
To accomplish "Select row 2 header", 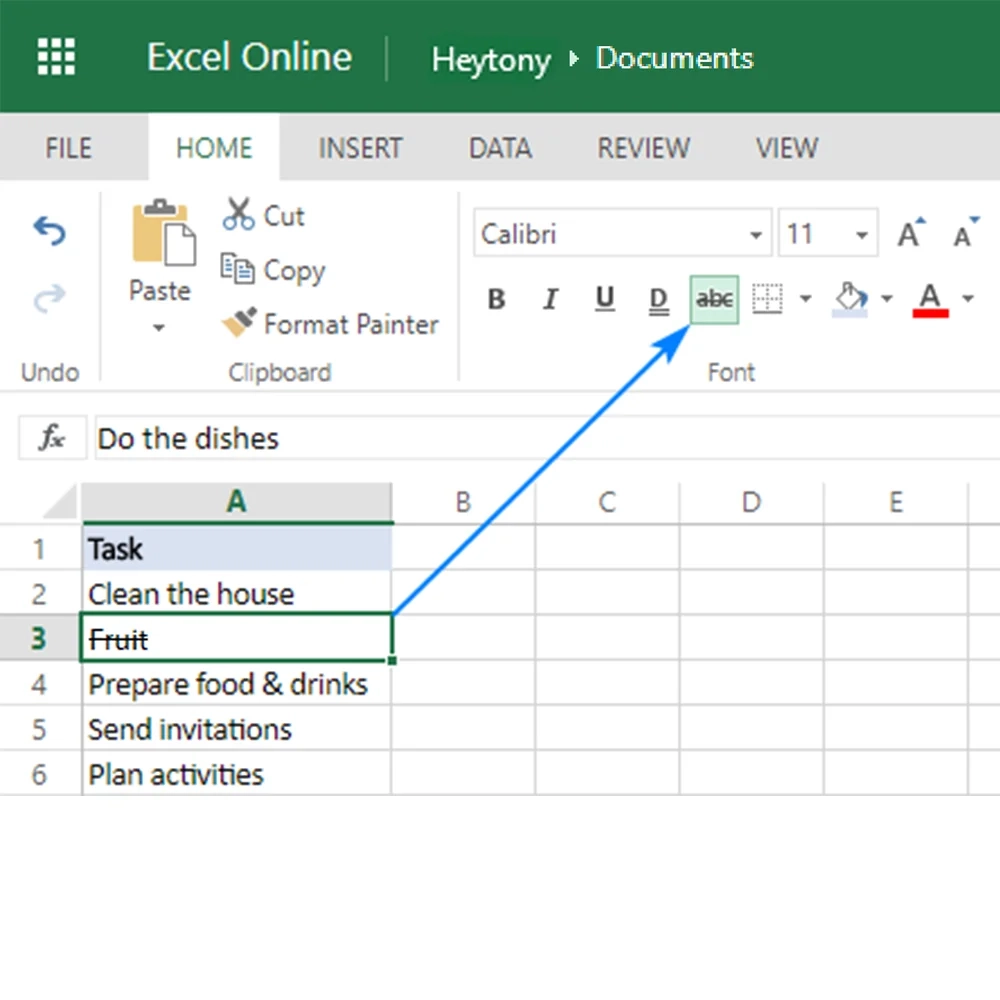I will [x=40, y=594].
